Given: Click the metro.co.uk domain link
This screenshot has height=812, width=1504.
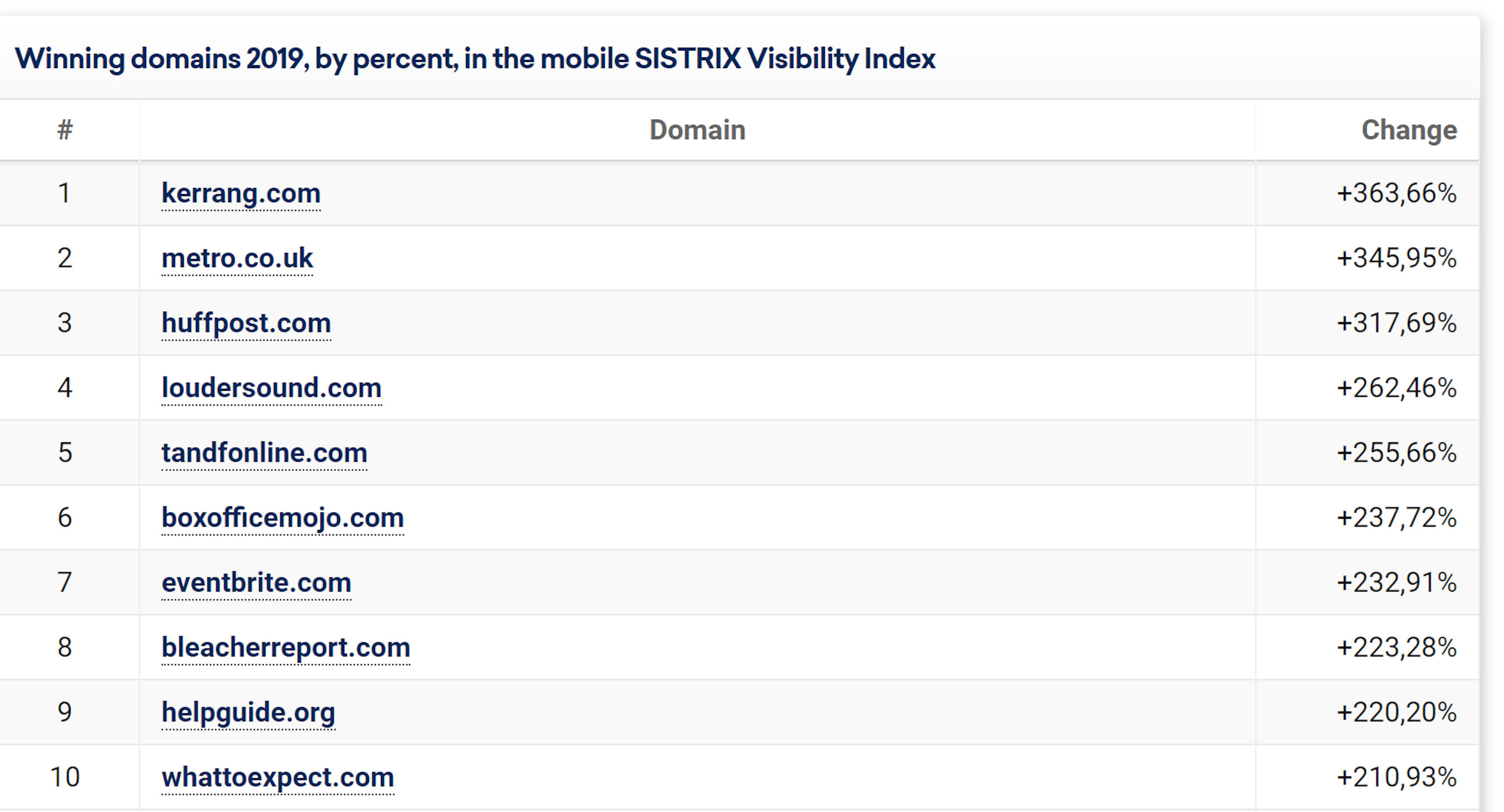Looking at the screenshot, I should pos(237,258).
